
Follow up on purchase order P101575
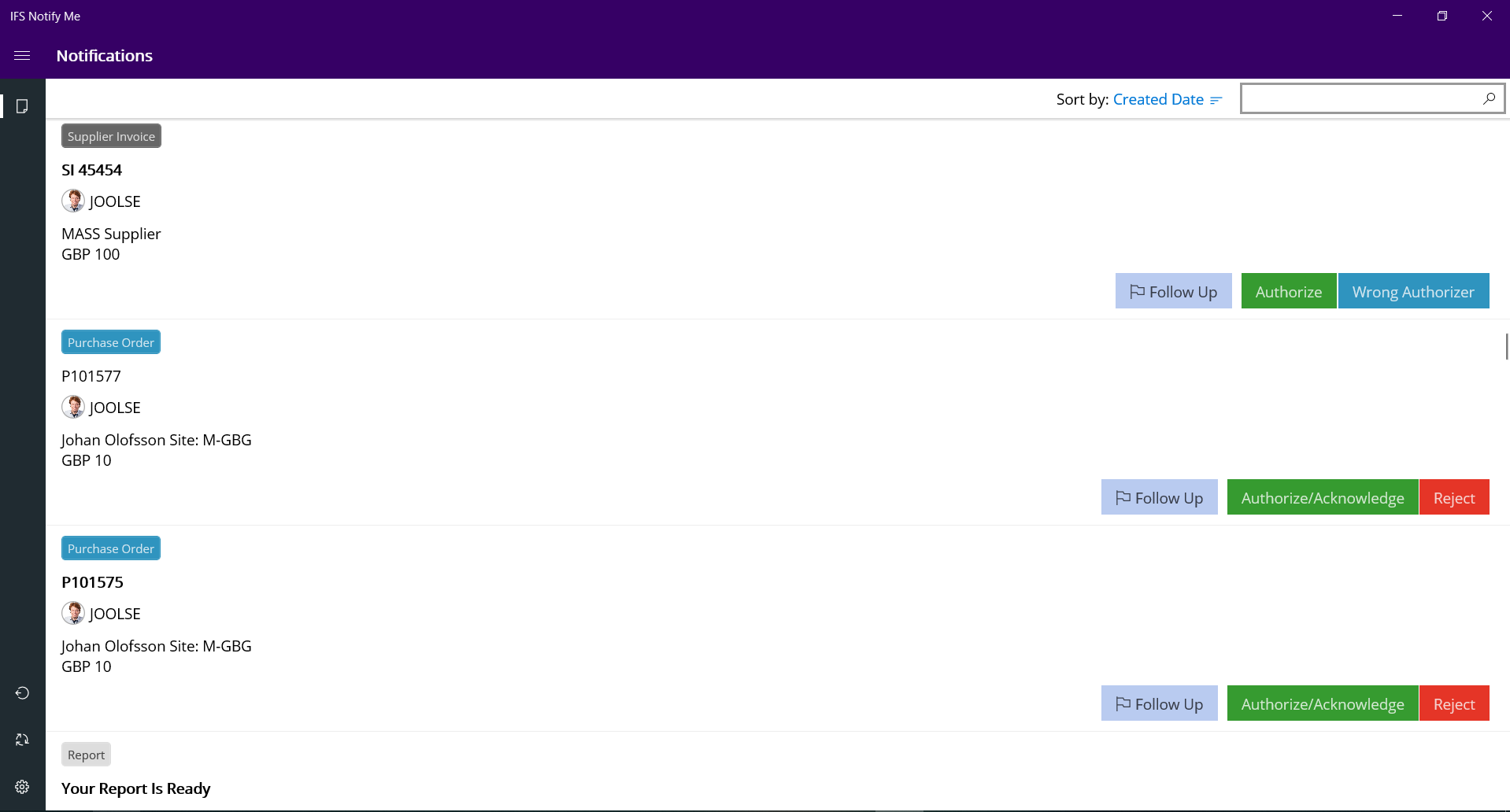click(1160, 703)
